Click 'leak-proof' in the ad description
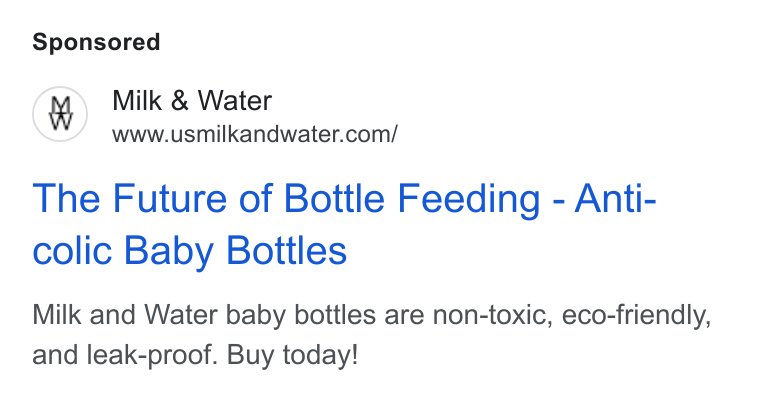 [152, 355]
